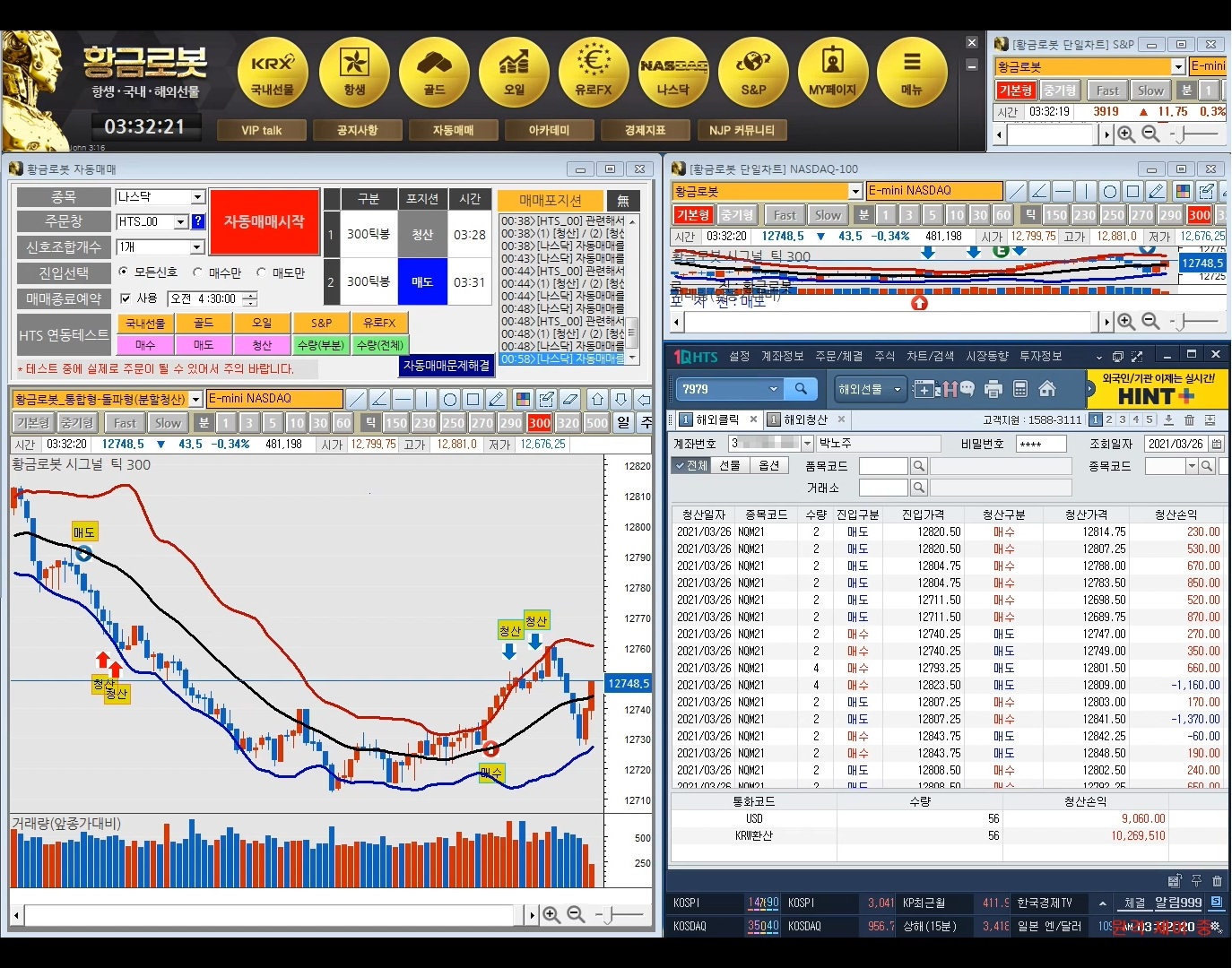Toggle the 기본형 mode in NASDAQ-100 chart window
Viewport: 1232px width, 968px height.
[693, 215]
